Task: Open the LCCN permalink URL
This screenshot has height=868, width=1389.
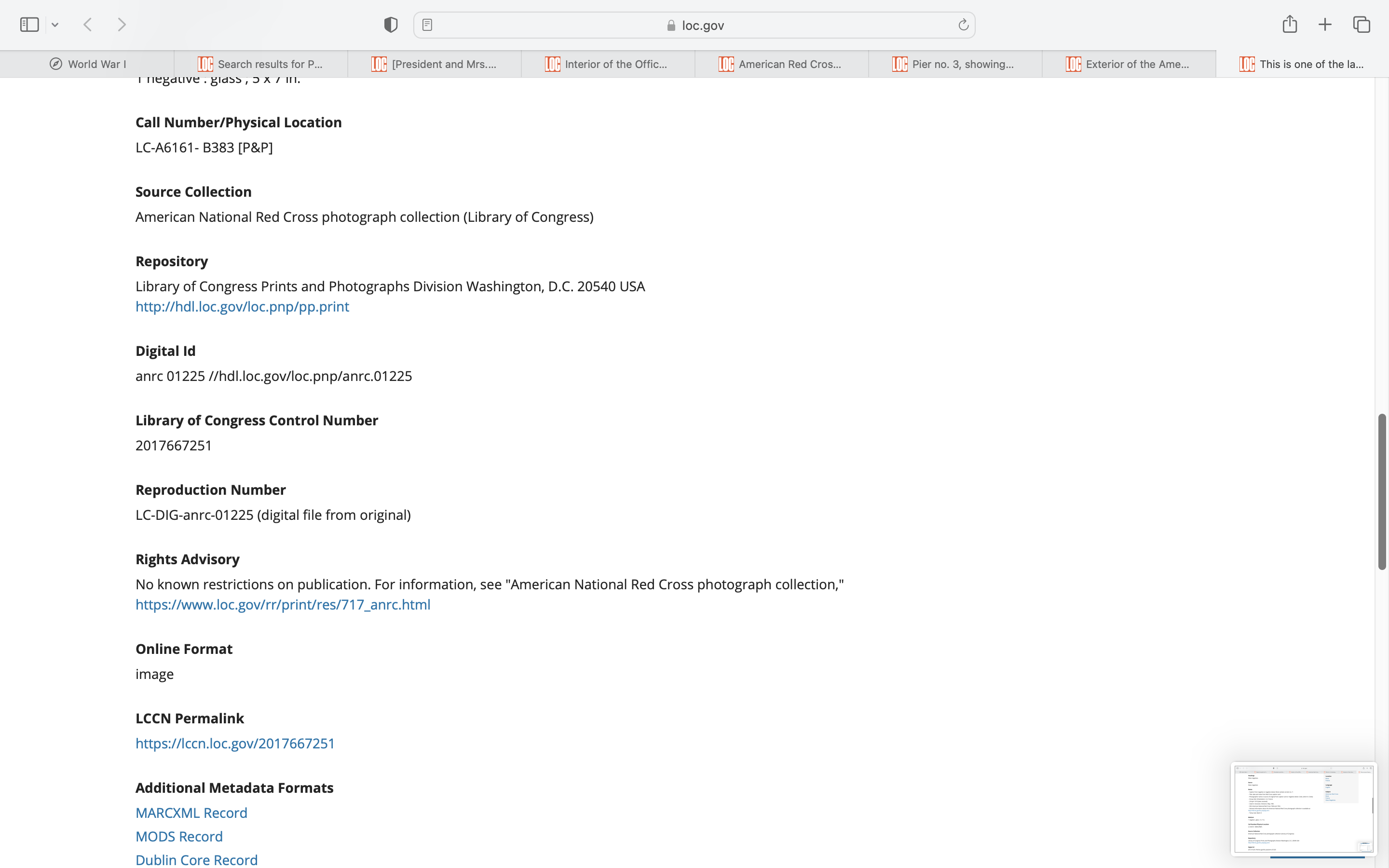Action: point(235,744)
